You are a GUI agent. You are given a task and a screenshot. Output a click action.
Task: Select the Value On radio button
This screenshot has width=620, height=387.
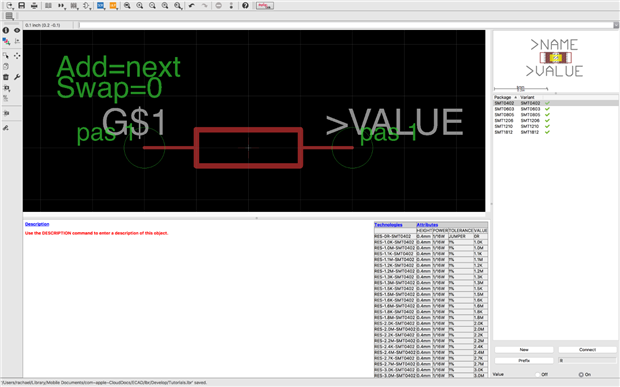(581, 374)
